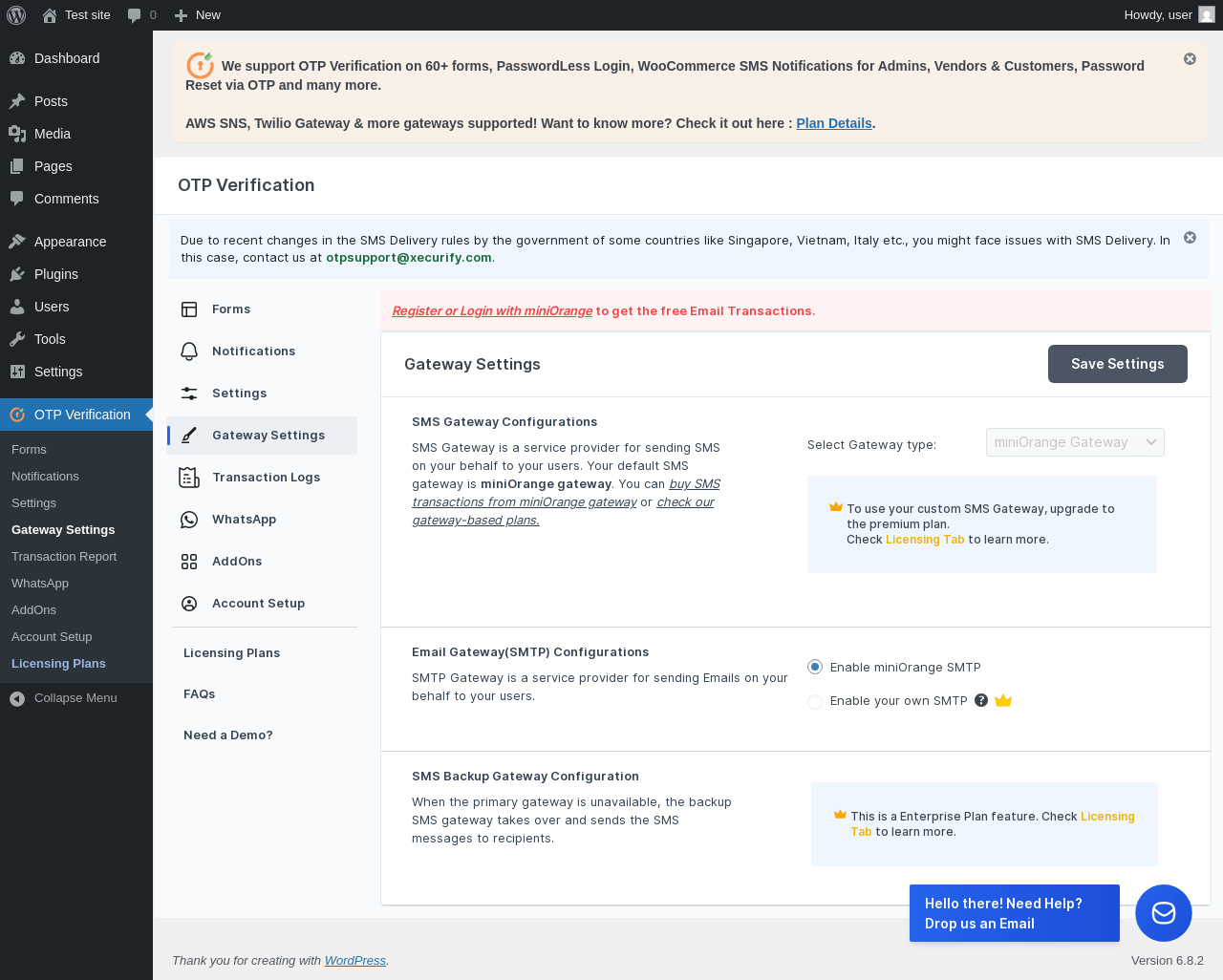Click the OTP Verification plugin icon in sidebar
Viewport: 1223px width, 980px height.
(x=17, y=415)
